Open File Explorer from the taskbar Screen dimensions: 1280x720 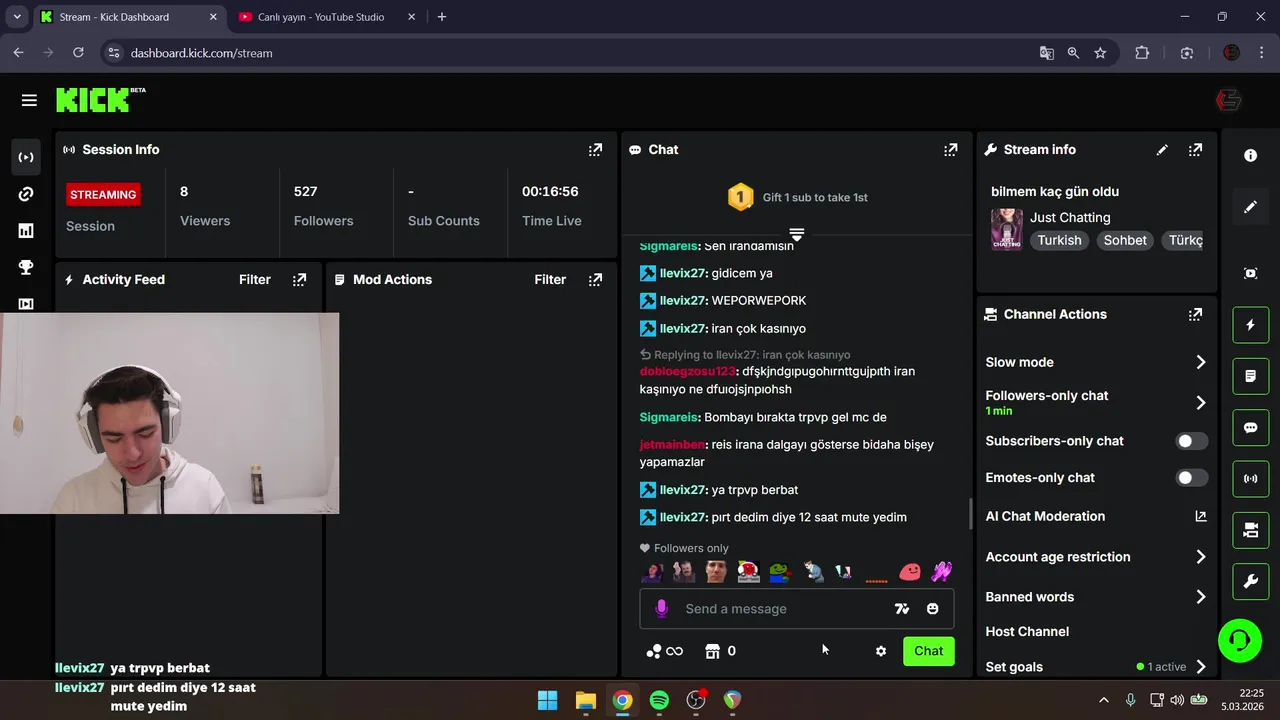point(586,700)
